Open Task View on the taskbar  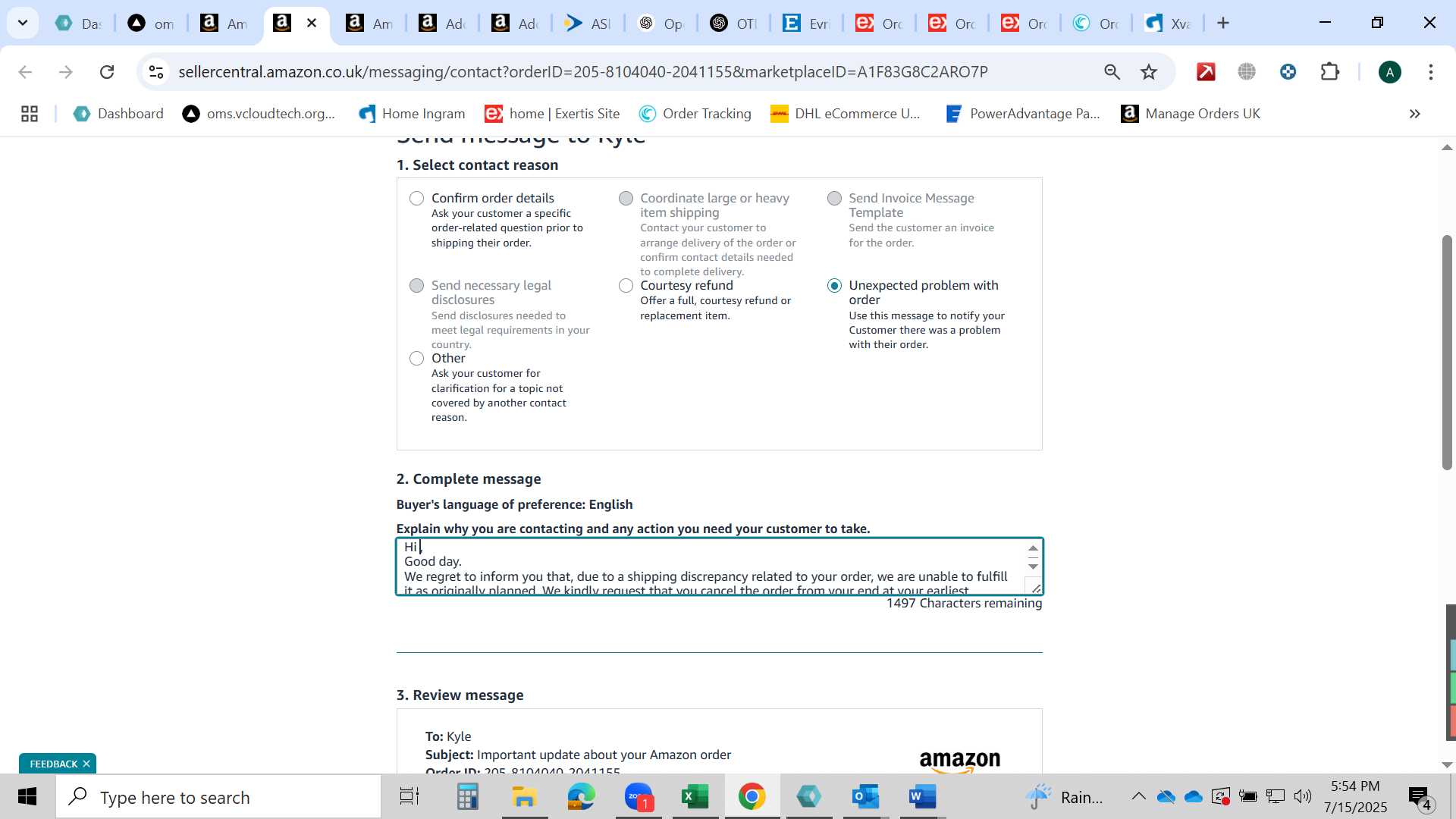coord(409,797)
